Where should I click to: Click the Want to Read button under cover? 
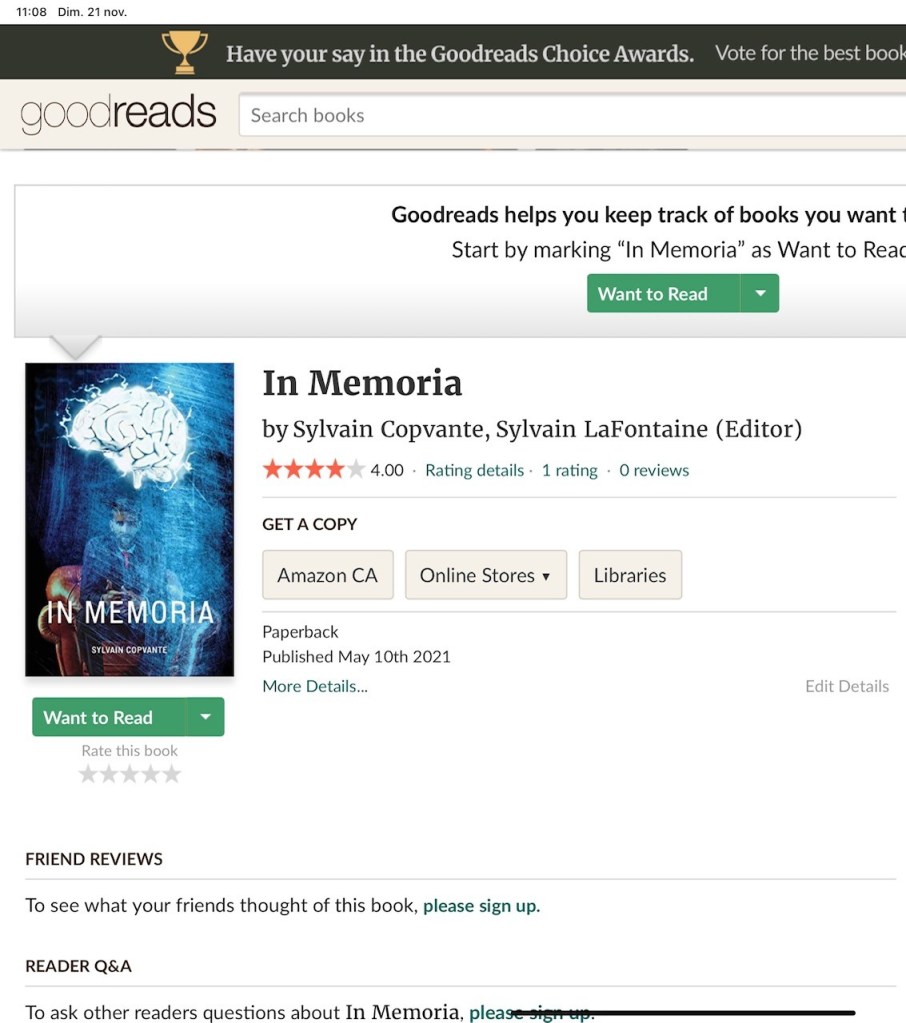click(109, 717)
